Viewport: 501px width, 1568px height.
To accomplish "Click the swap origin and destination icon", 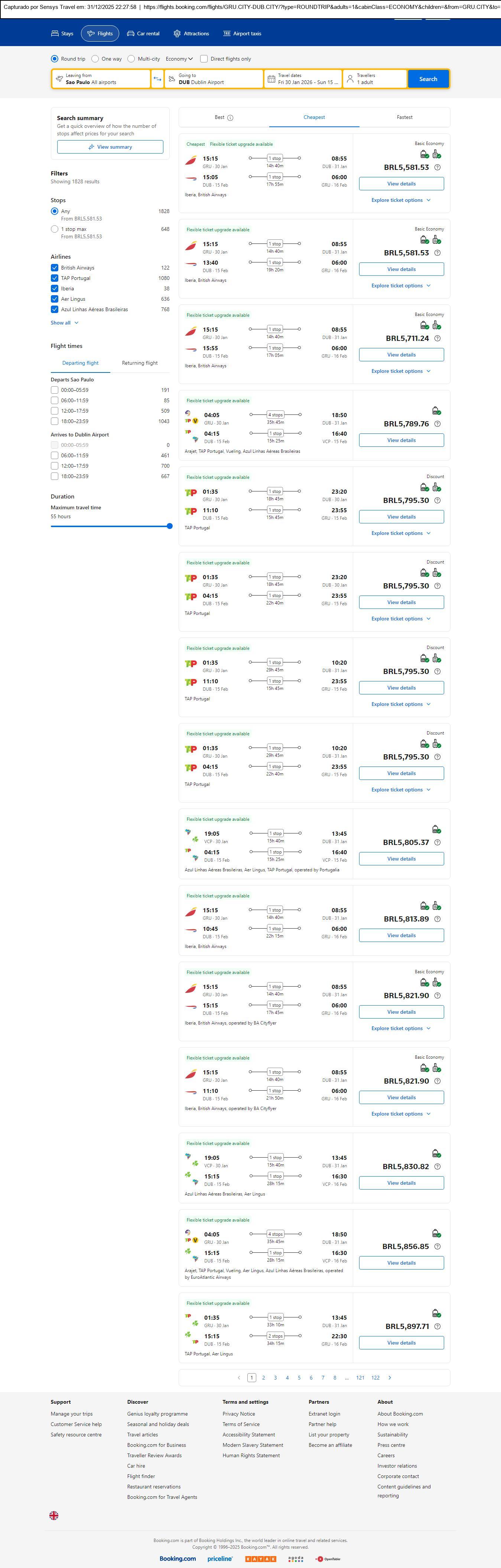I will click(157, 79).
